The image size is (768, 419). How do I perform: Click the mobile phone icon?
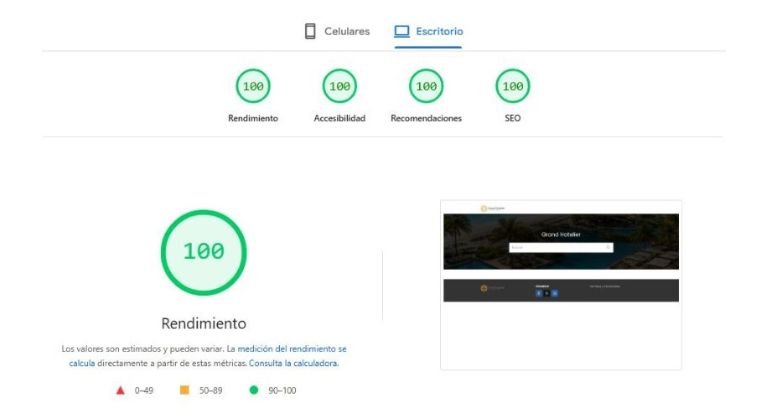coord(310,31)
